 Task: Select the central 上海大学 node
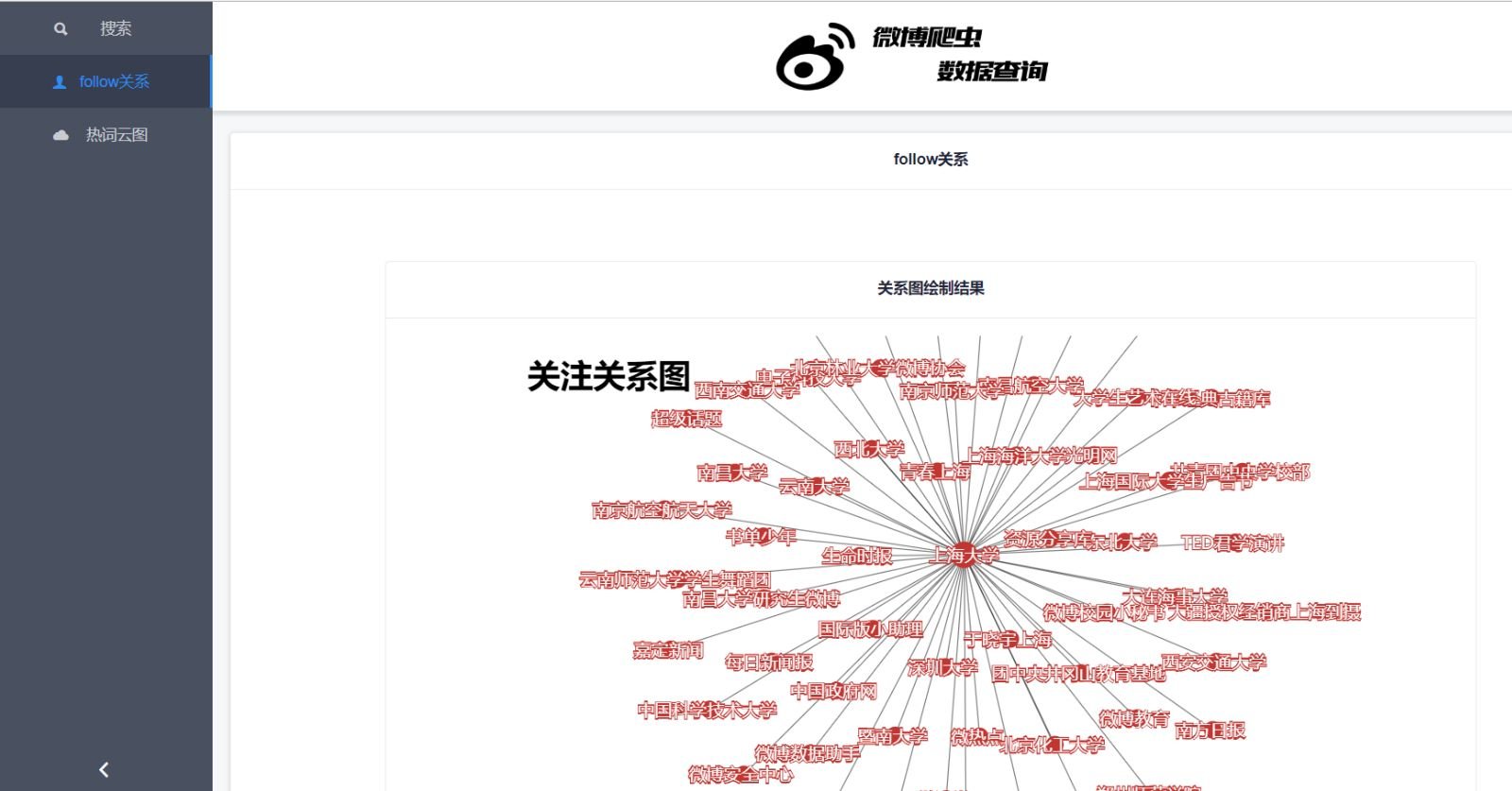tap(964, 555)
